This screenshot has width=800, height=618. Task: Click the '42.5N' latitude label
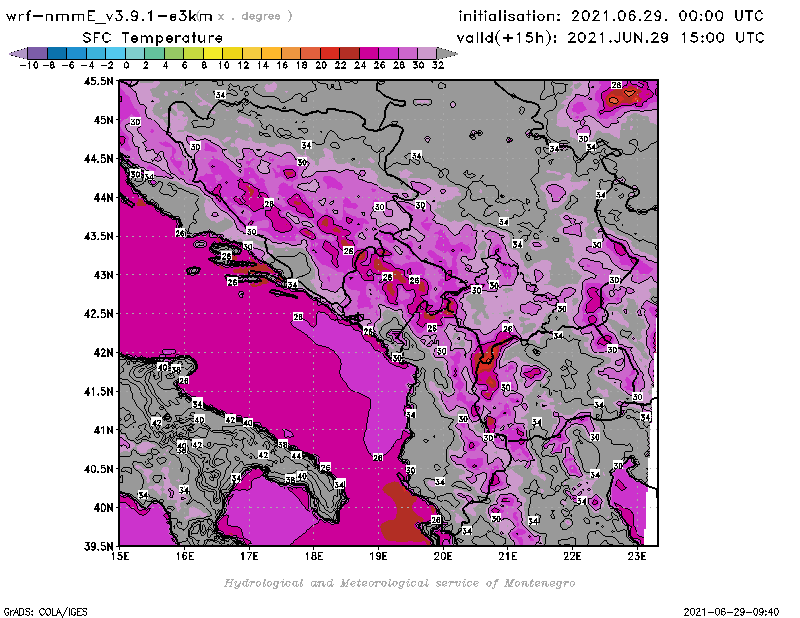pos(98,314)
